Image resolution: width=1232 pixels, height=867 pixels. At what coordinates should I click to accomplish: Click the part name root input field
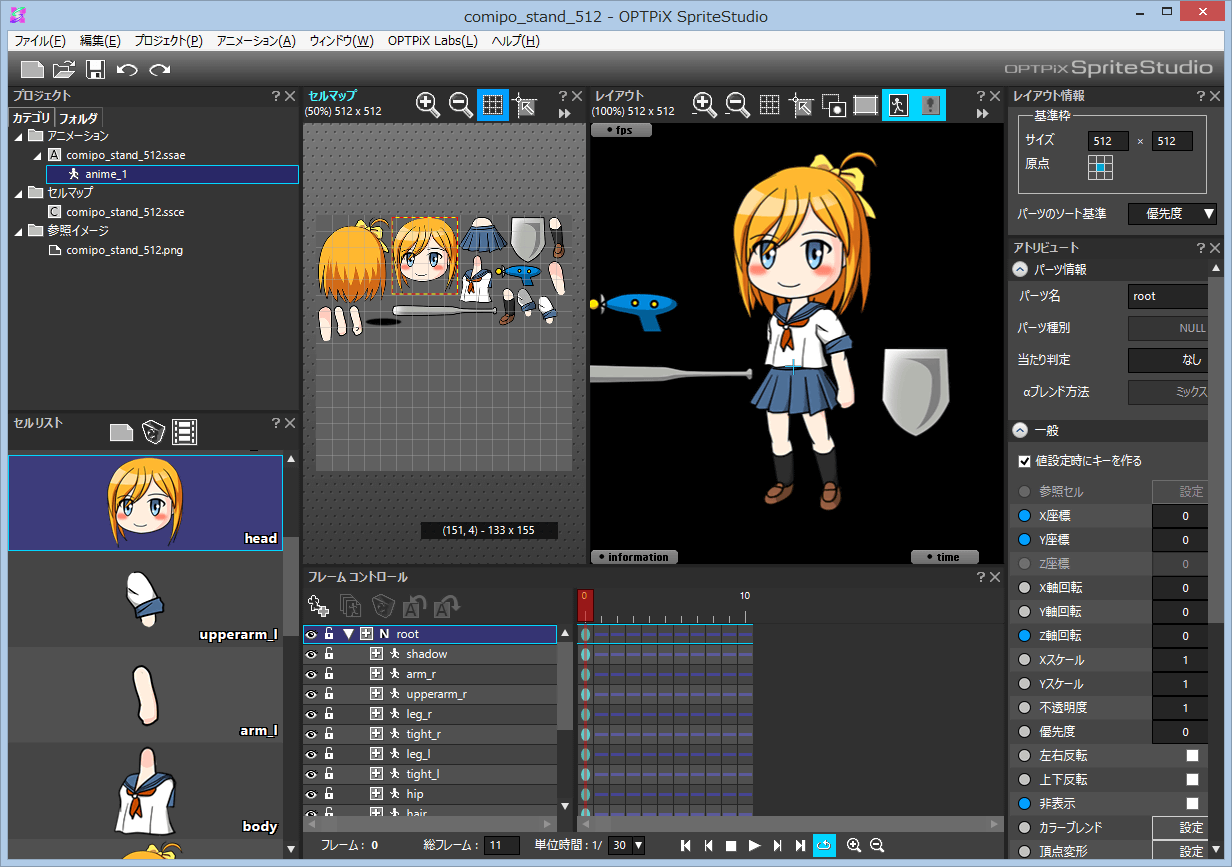coord(1168,296)
